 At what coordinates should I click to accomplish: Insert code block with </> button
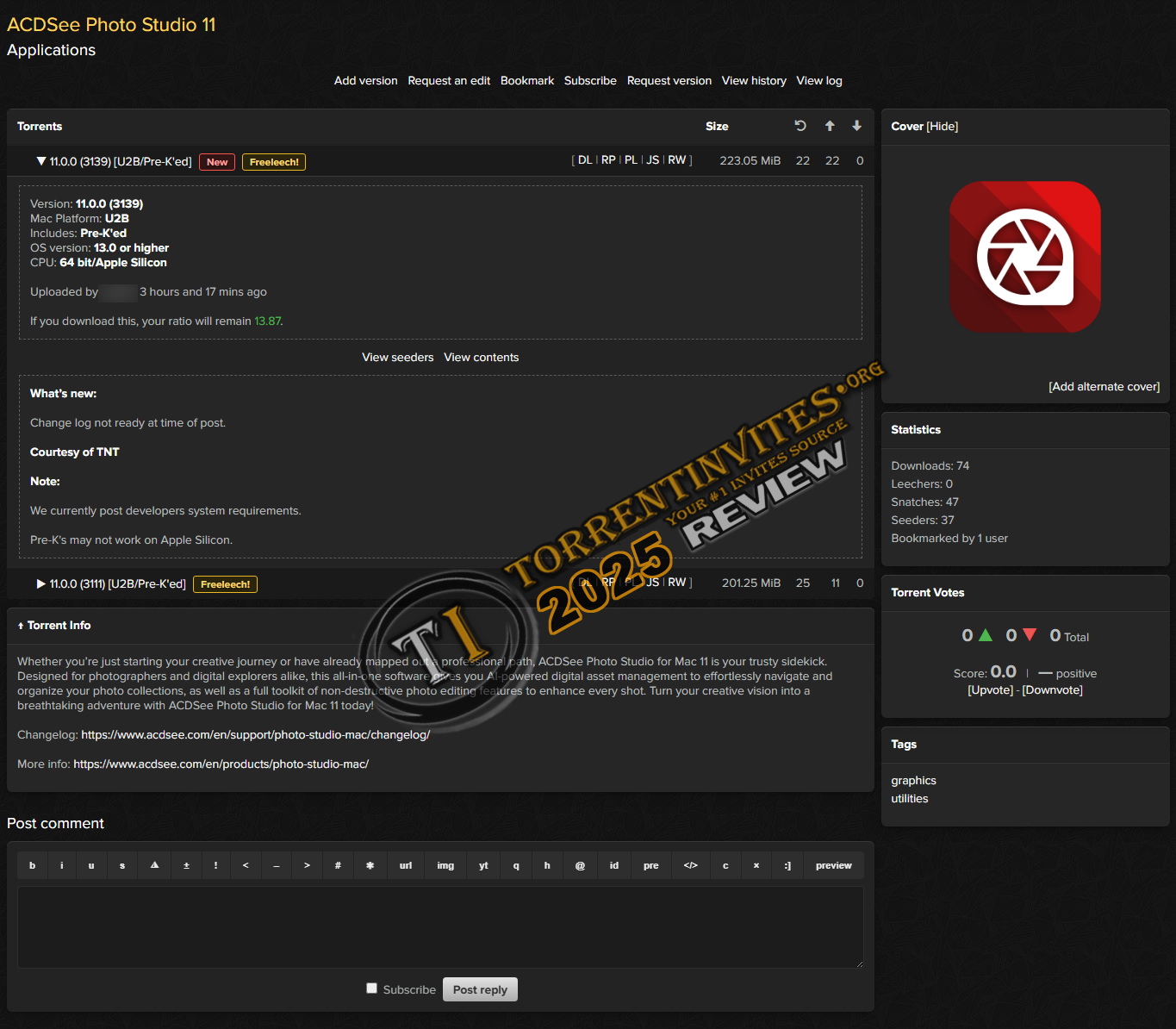click(x=690, y=865)
